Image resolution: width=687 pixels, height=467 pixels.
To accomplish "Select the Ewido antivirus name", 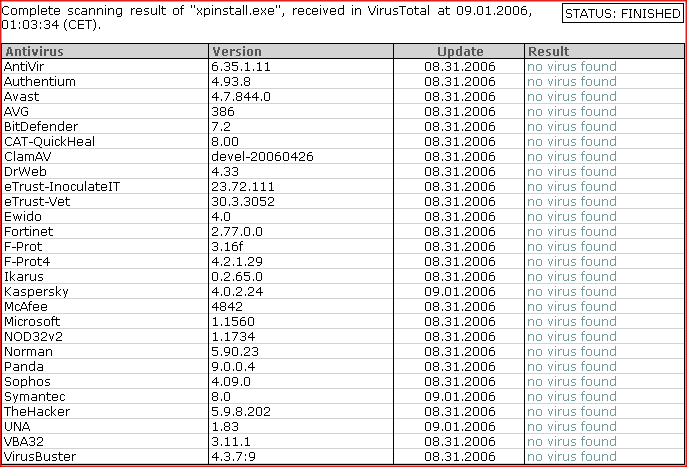I will coord(23,216).
